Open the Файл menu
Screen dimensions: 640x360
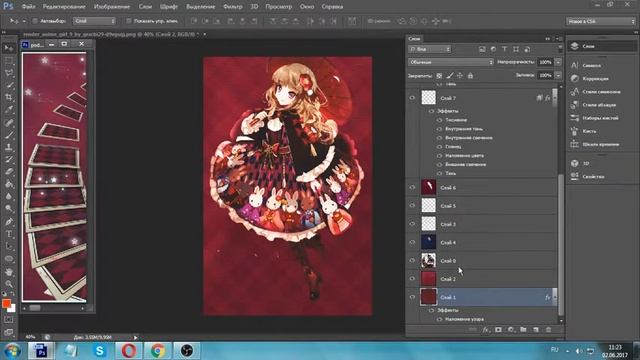tap(28, 7)
